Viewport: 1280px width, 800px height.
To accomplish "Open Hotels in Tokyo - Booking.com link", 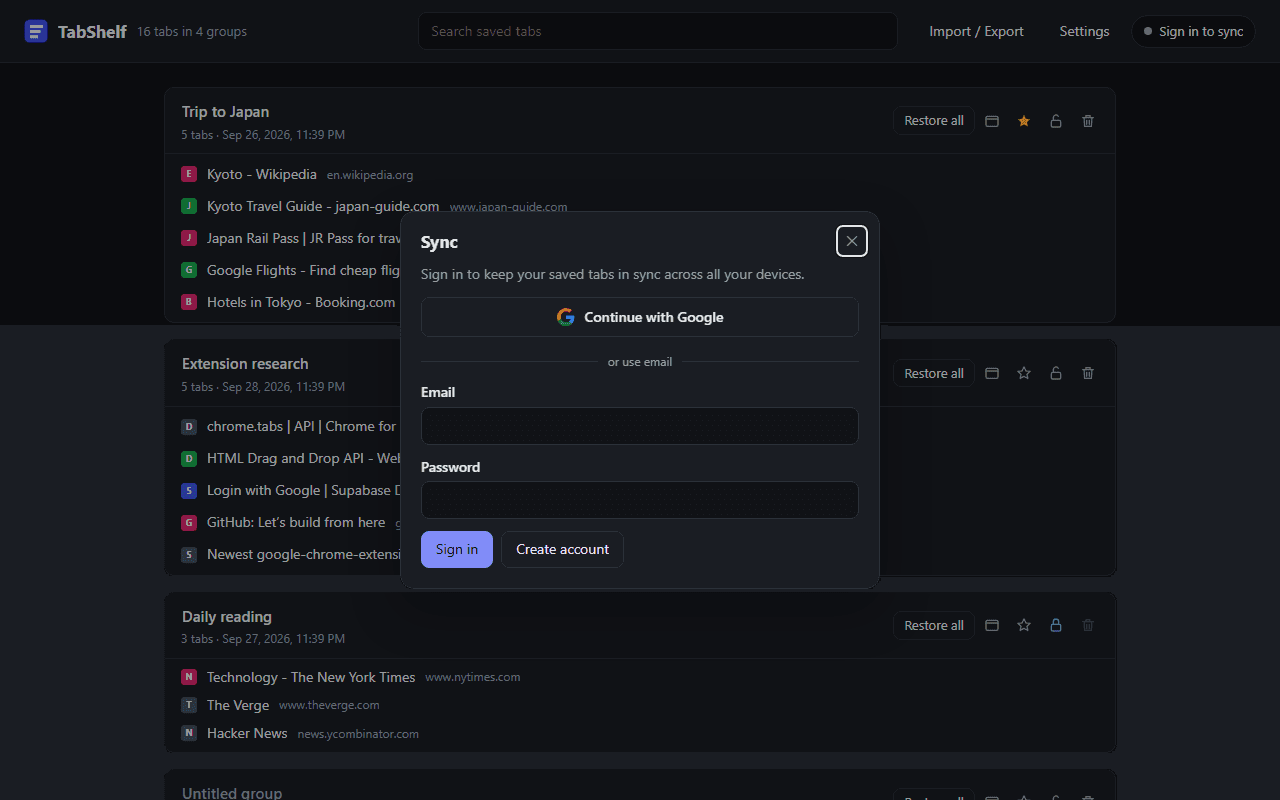I will coord(301,302).
